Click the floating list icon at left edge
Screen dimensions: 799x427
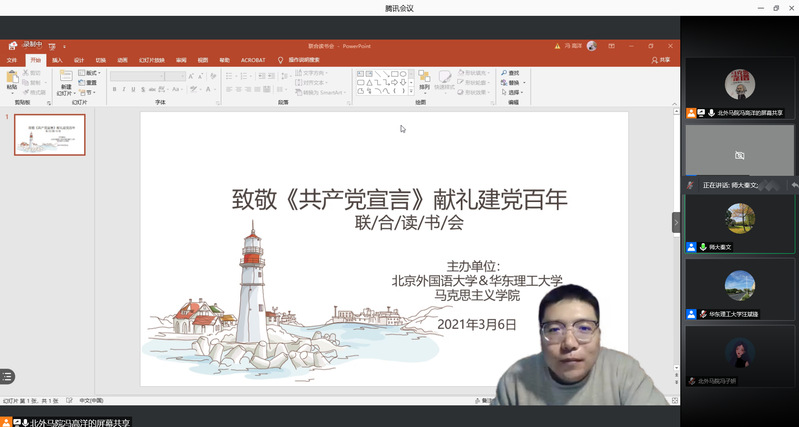(x=6, y=376)
